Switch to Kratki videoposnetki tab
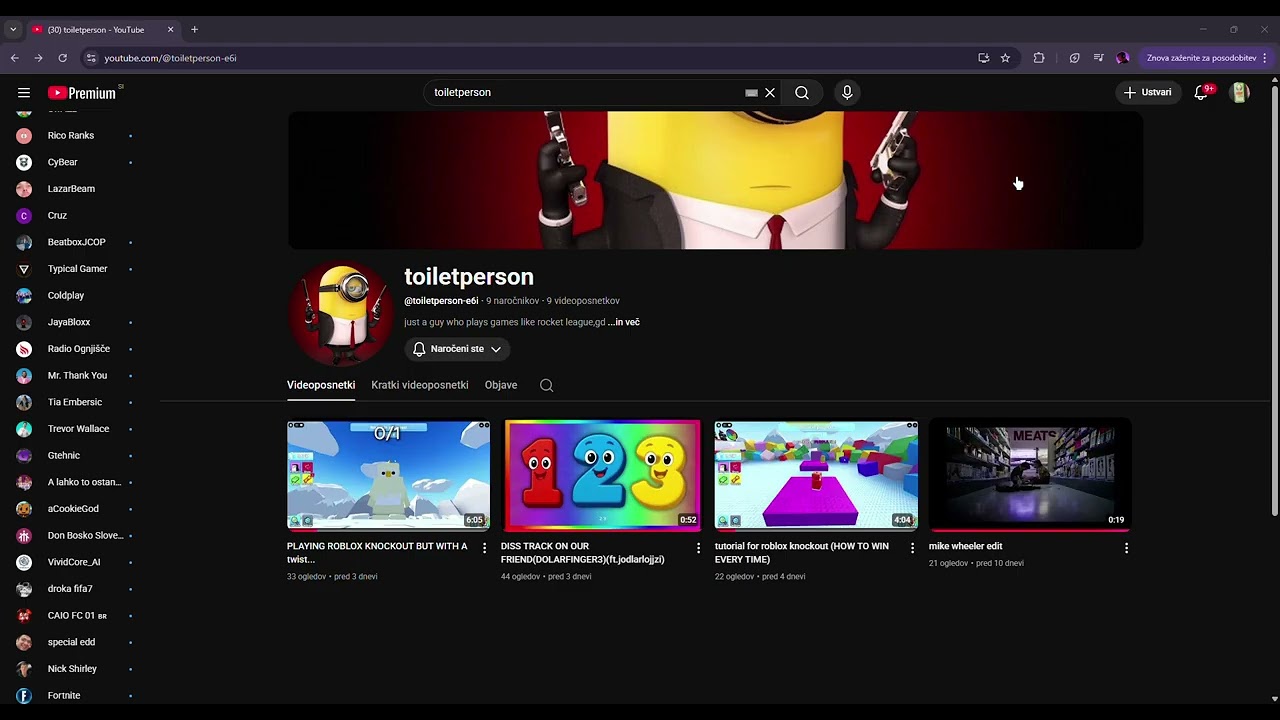The width and height of the screenshot is (1280, 720). click(420, 385)
